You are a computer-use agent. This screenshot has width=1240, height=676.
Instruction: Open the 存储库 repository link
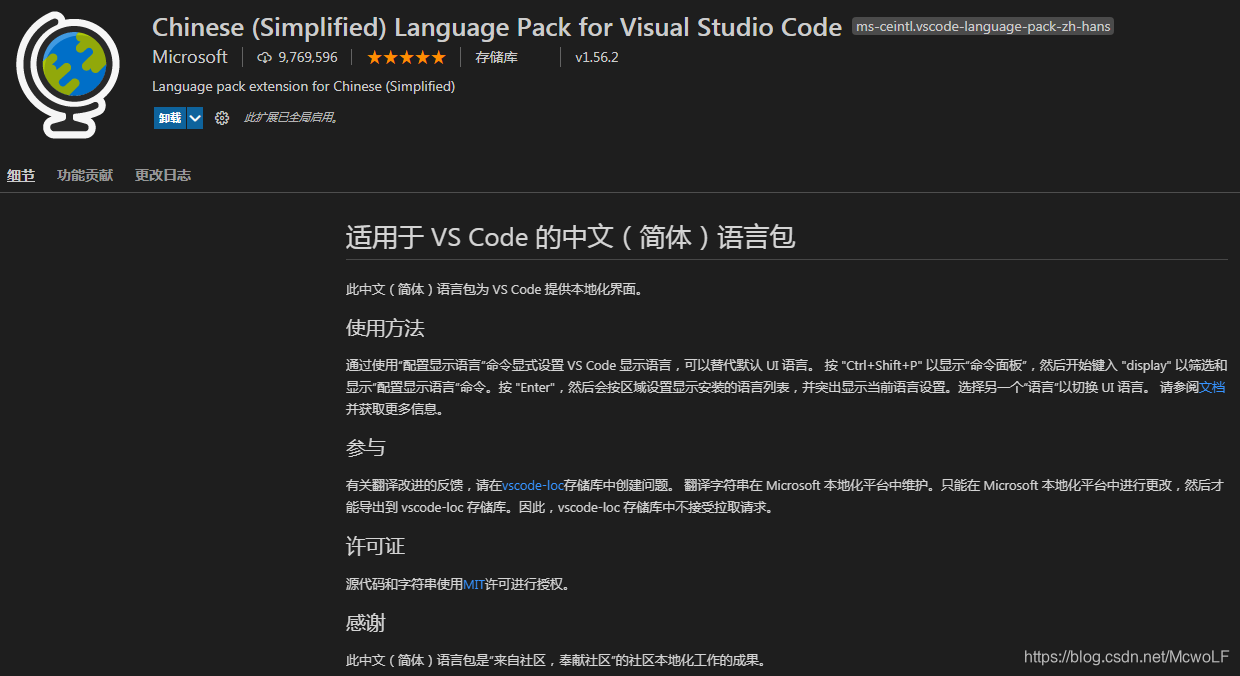[x=496, y=57]
